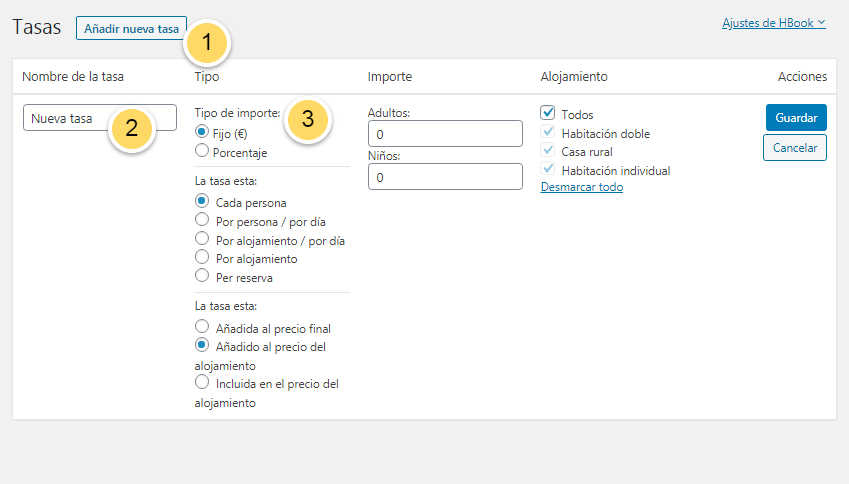Click the 'Niños' amount input field
Image resolution: width=849 pixels, height=484 pixels.
445,177
